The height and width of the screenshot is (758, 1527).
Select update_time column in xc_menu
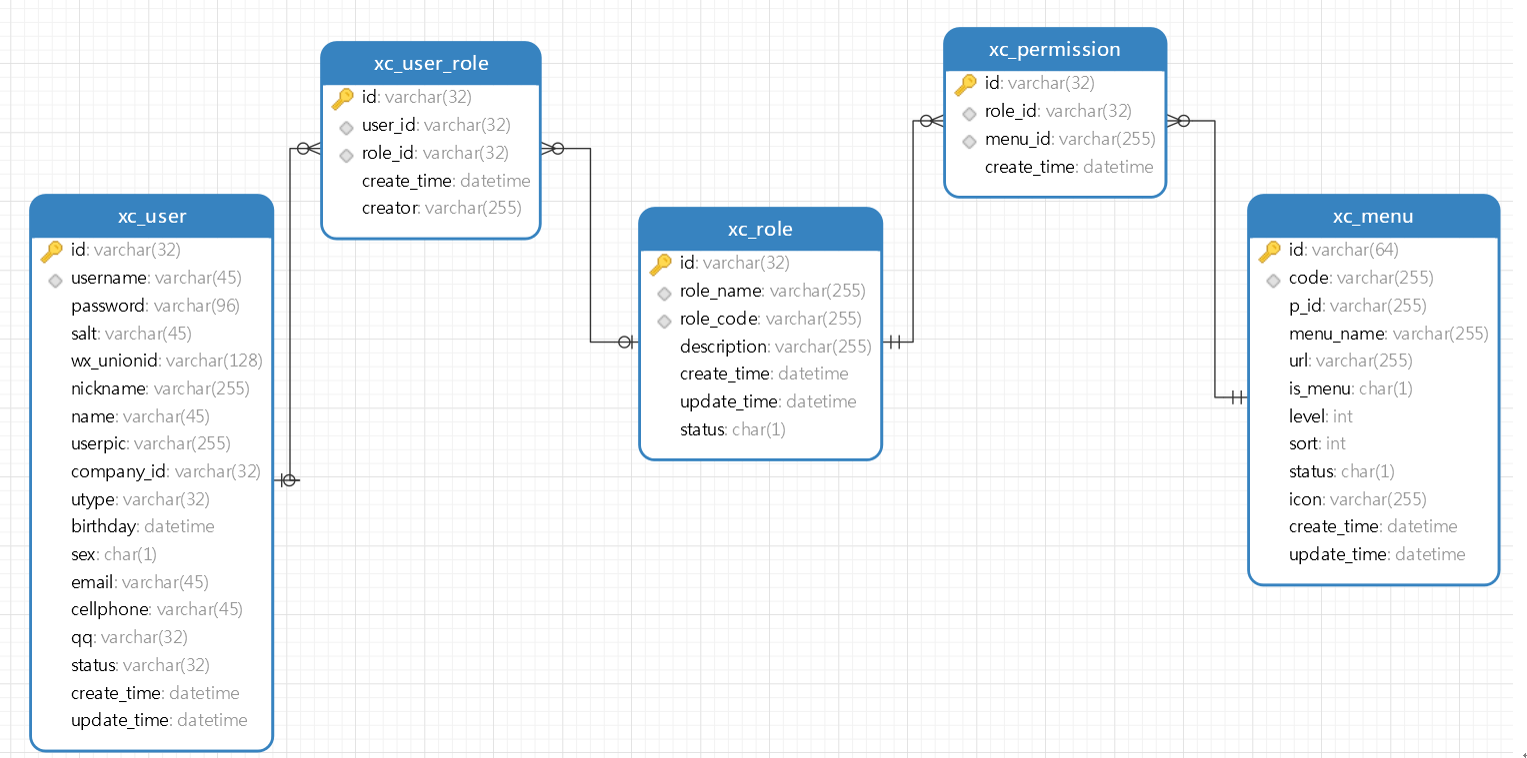[x=1377, y=554]
